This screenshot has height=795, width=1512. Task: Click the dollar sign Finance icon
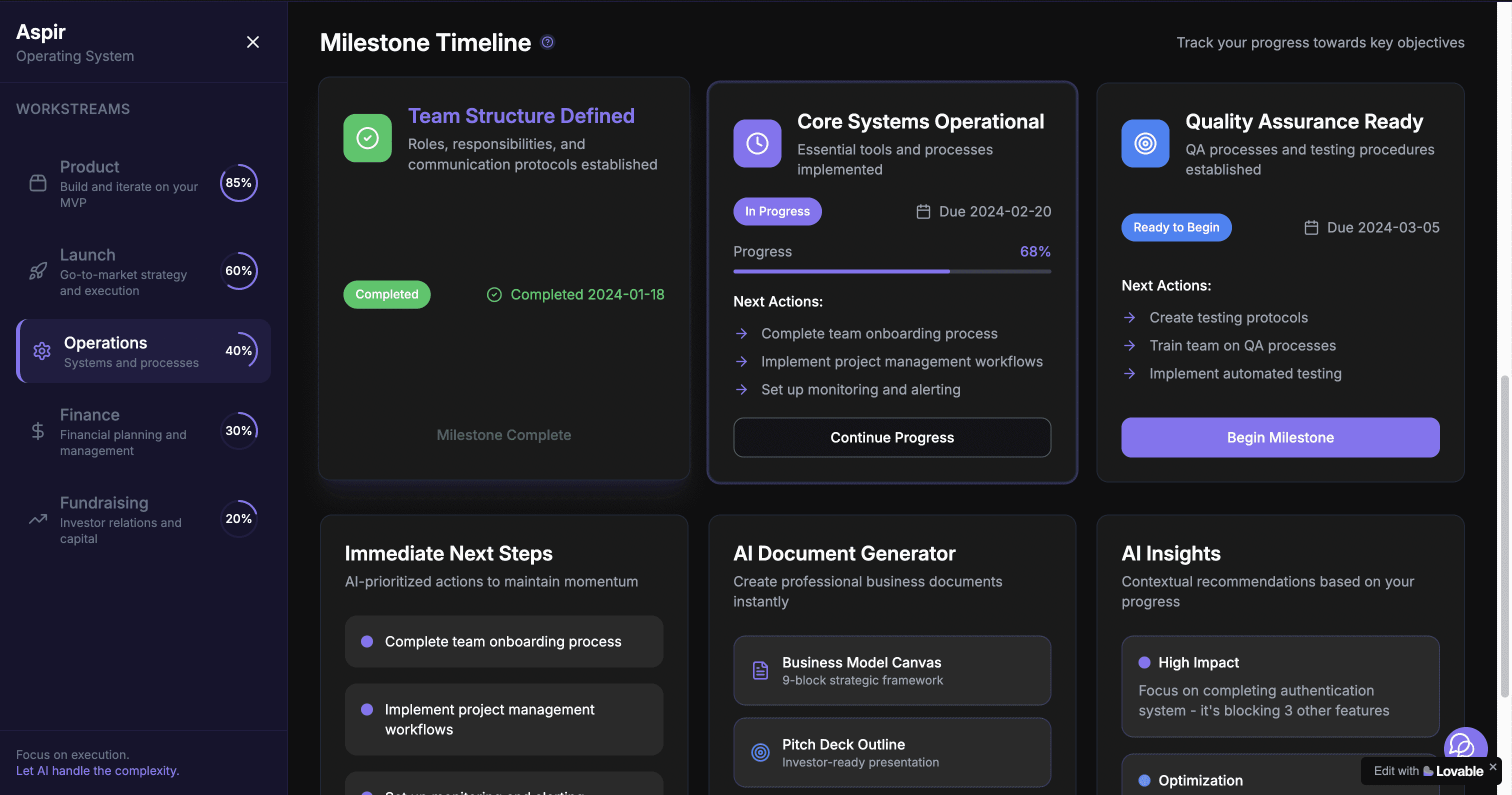coord(37,431)
